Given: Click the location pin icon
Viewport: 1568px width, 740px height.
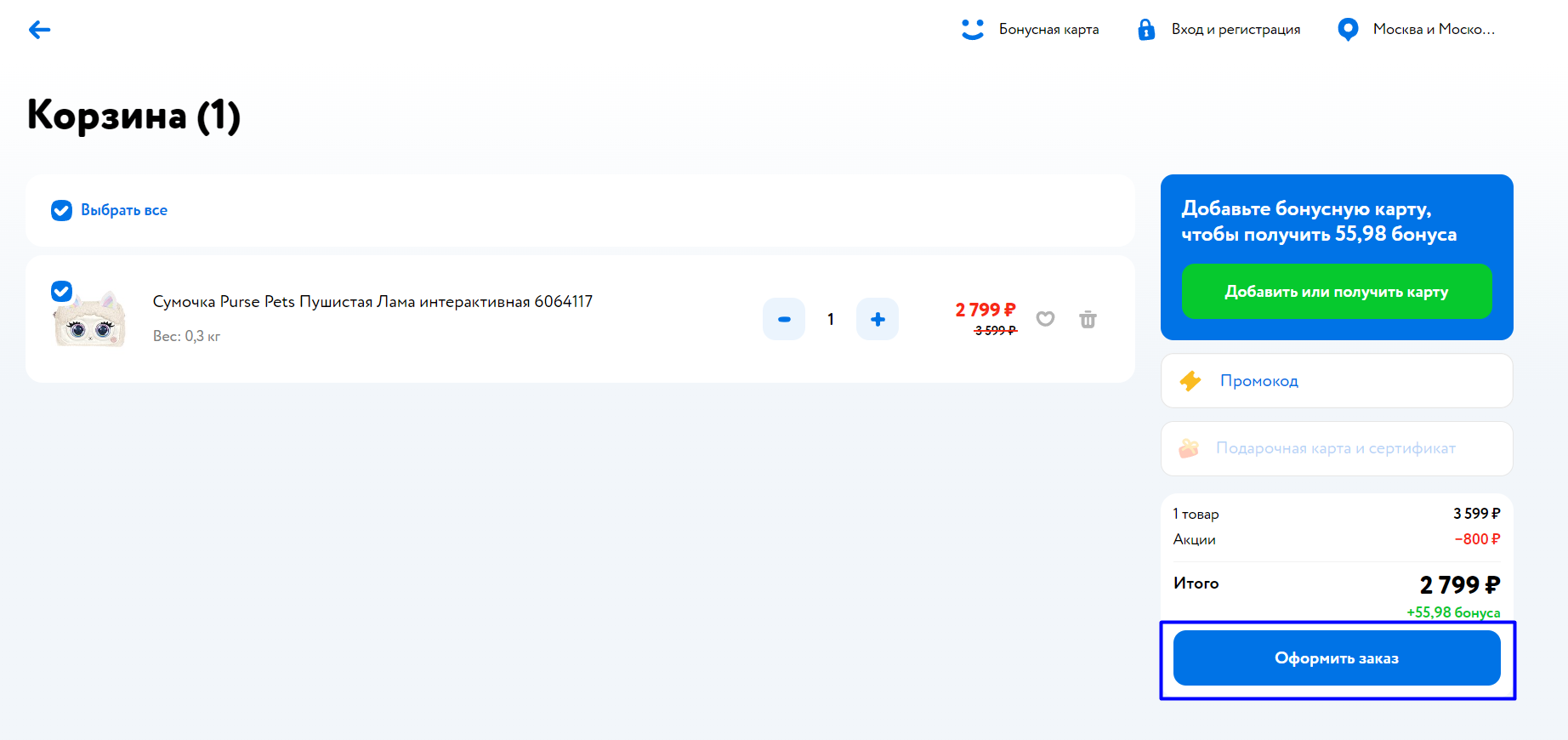Looking at the screenshot, I should coord(1348,29).
